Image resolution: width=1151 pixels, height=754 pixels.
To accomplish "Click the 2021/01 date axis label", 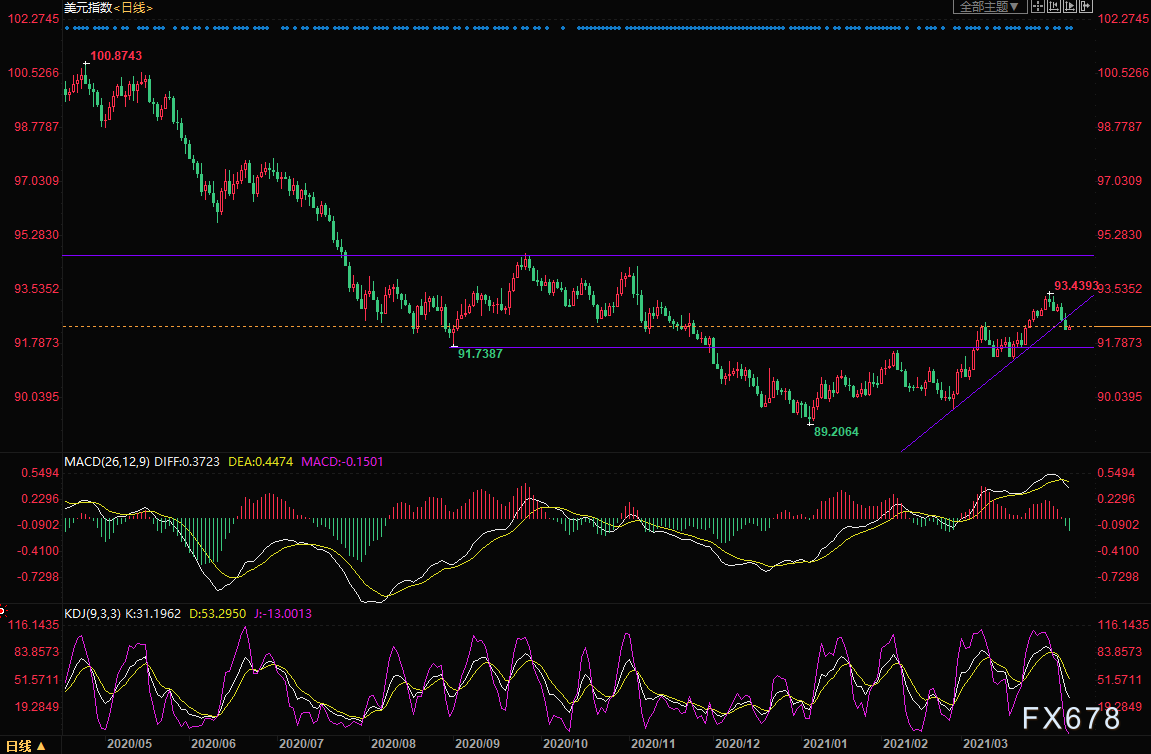I will coord(825,744).
